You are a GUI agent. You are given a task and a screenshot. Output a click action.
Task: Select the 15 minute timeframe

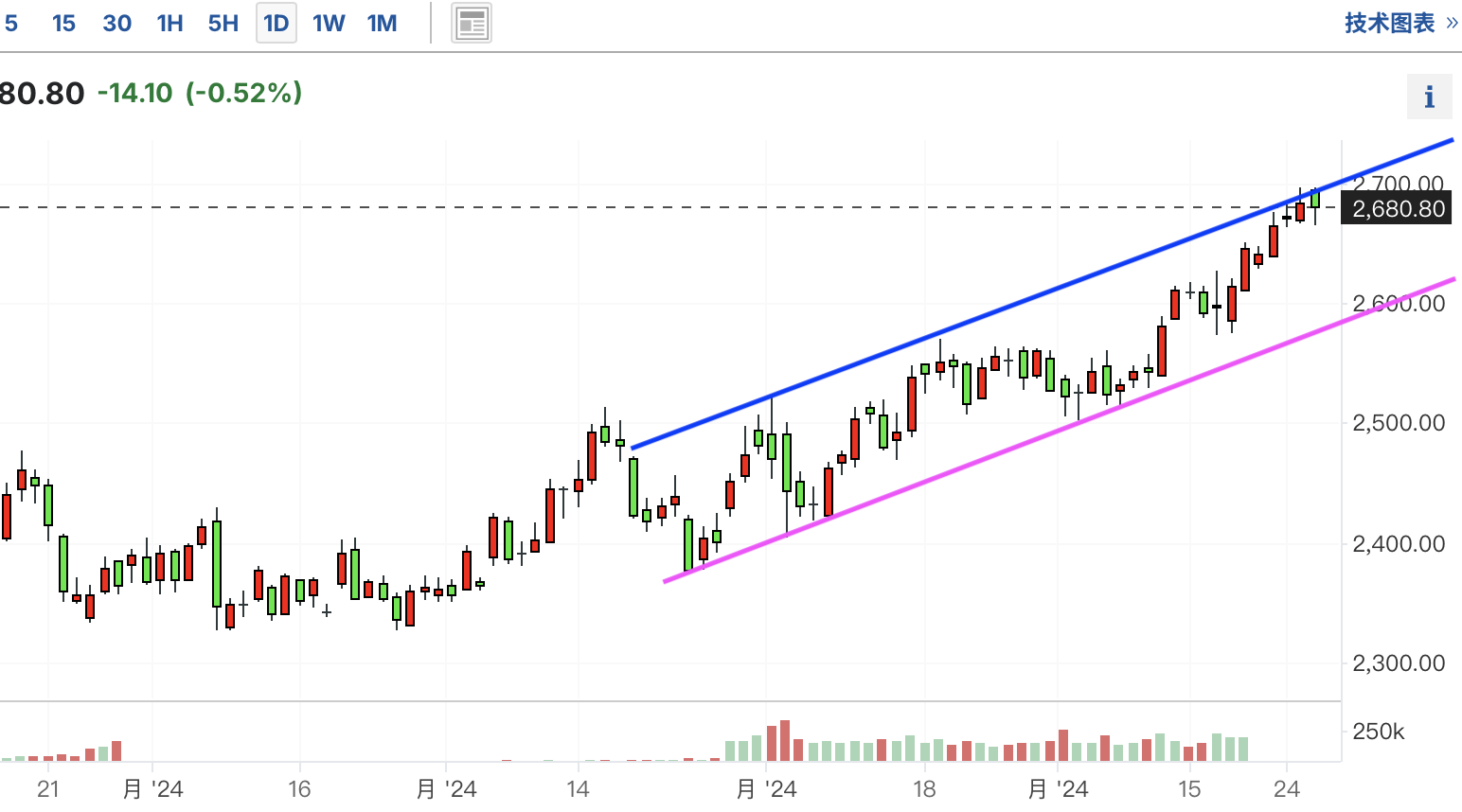point(63,23)
